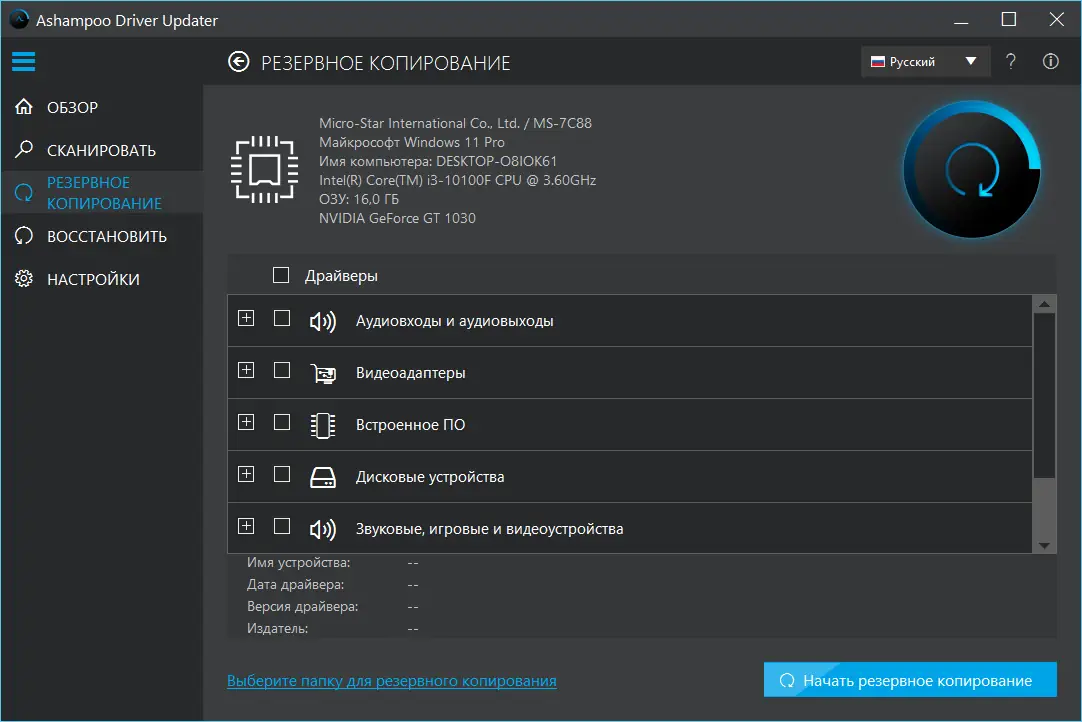Click the Имя компьютера: DESKTOP-O8IOK61 text

tap(437, 161)
